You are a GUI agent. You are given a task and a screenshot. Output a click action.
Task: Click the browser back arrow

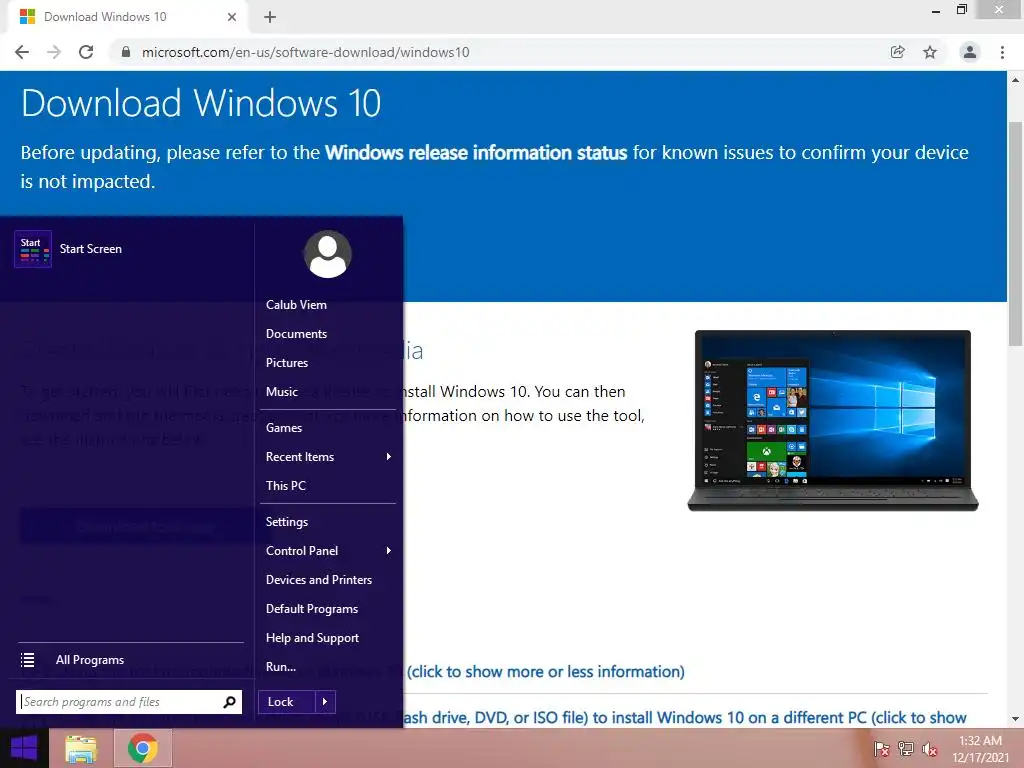point(22,52)
